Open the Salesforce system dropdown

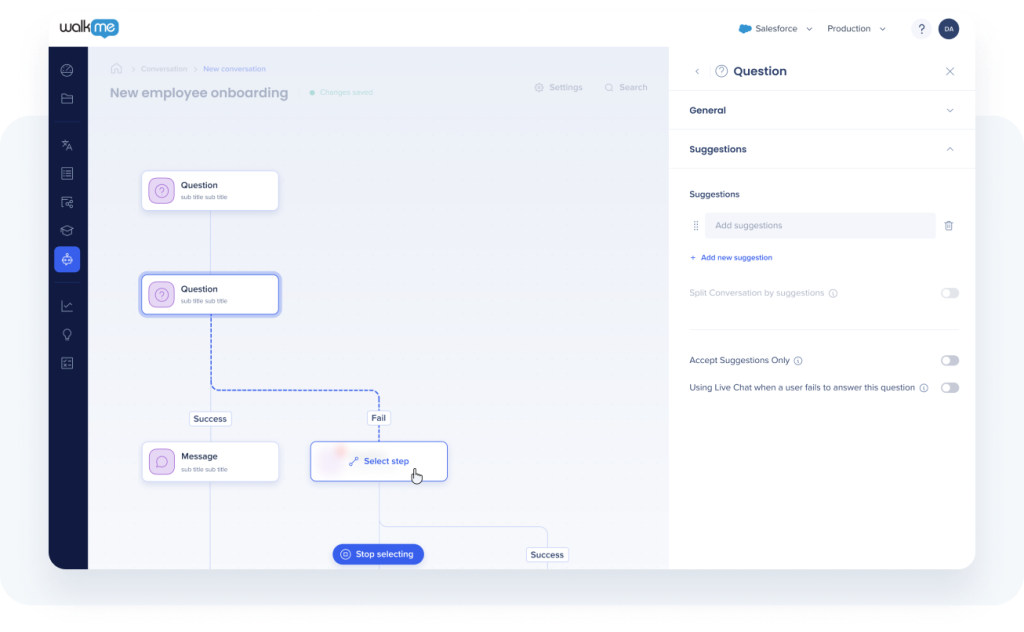(775, 29)
